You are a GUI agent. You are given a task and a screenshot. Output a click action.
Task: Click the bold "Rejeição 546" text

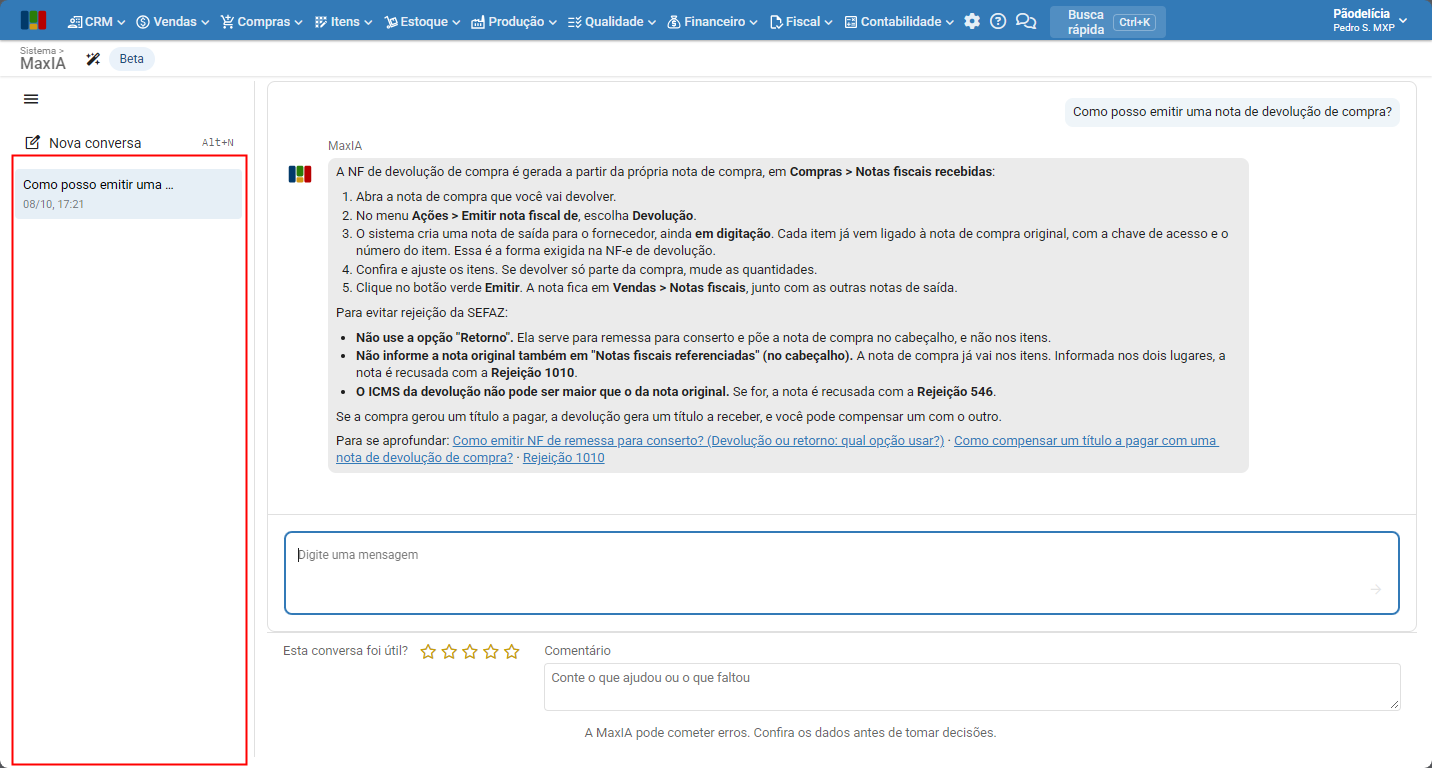coord(955,391)
